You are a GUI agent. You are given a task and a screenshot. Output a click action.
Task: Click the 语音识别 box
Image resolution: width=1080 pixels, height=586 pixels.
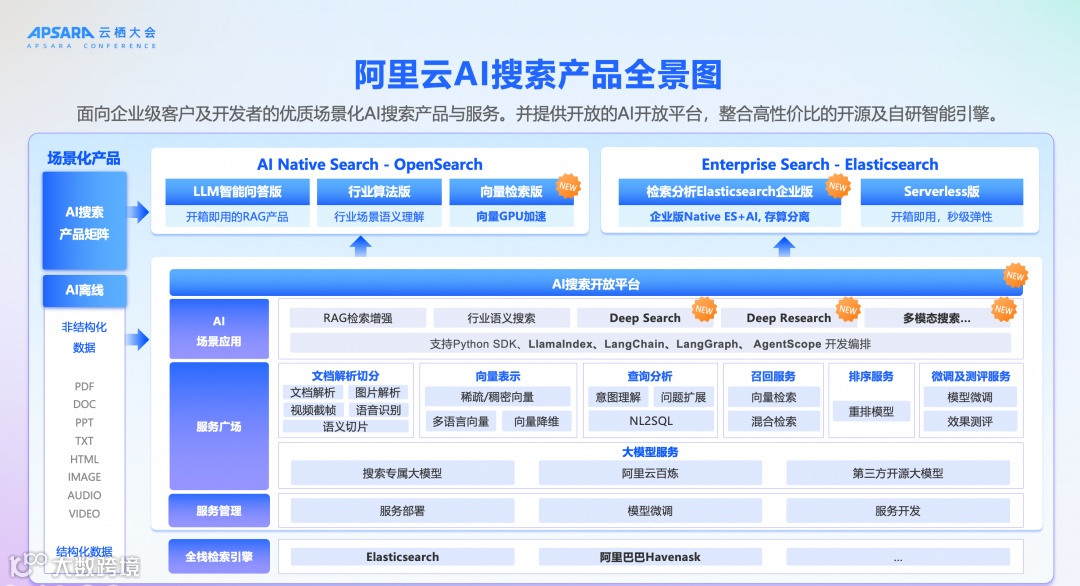pos(377,410)
